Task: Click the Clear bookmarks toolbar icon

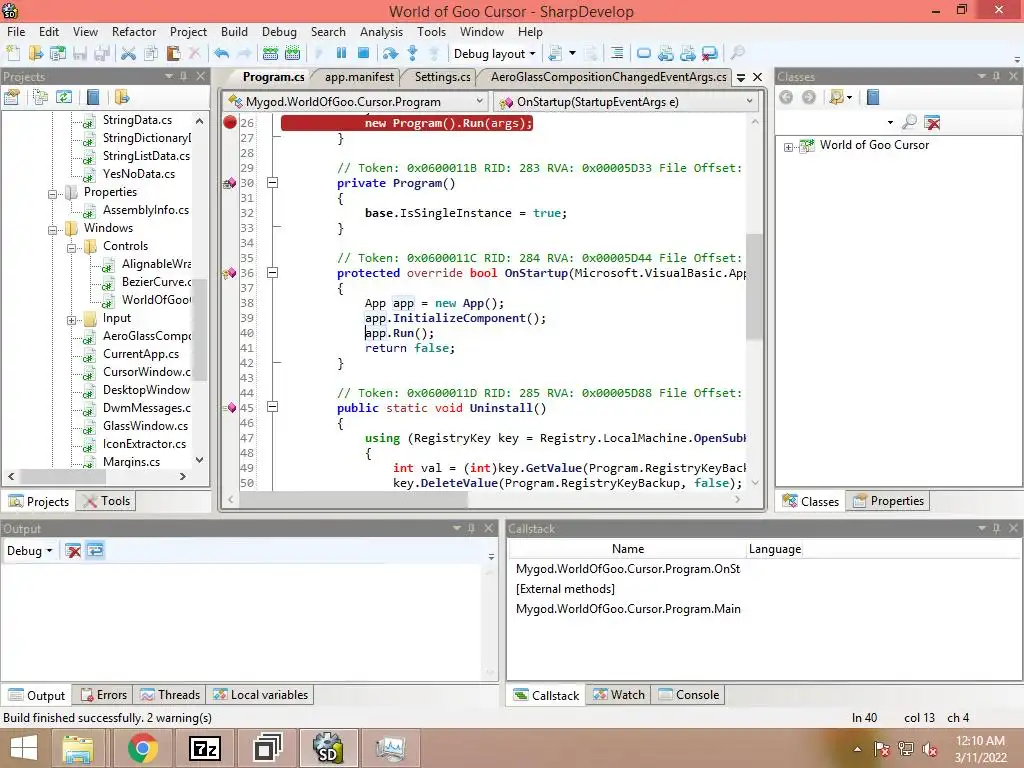Action: coord(710,54)
